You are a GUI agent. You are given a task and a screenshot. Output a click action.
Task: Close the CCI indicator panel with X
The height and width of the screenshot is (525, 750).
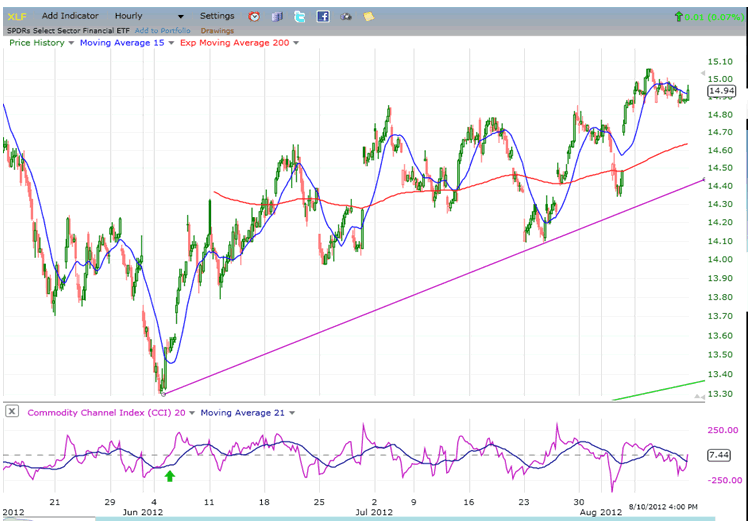click(x=11, y=412)
